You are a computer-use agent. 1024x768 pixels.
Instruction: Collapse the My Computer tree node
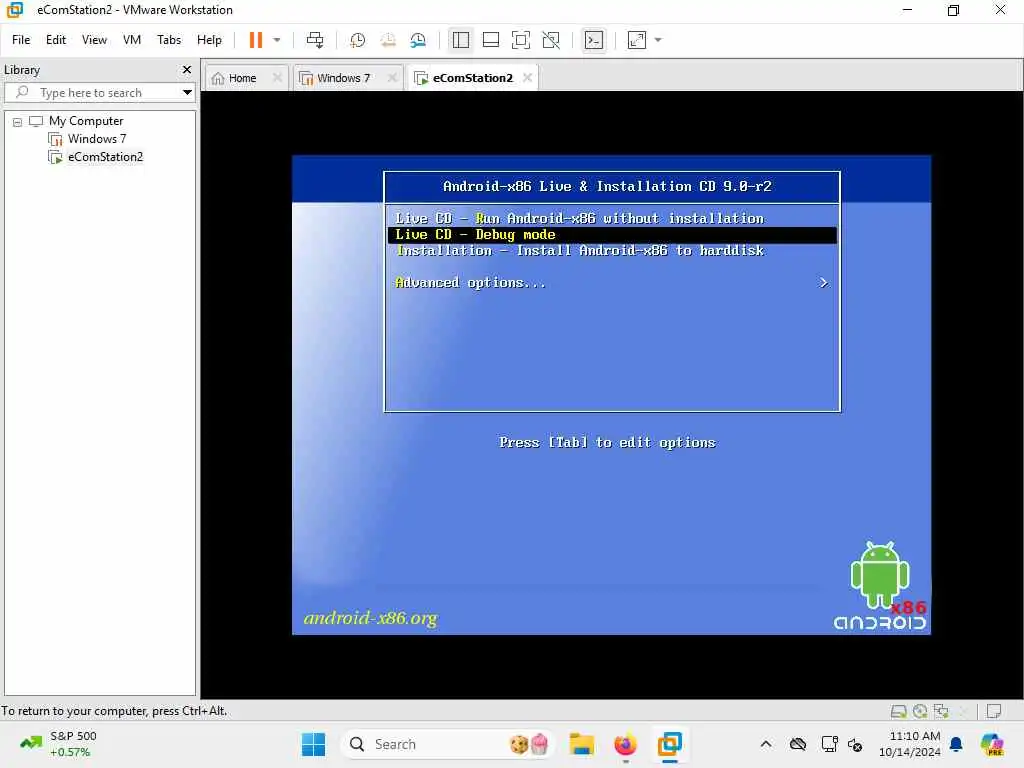click(18, 121)
